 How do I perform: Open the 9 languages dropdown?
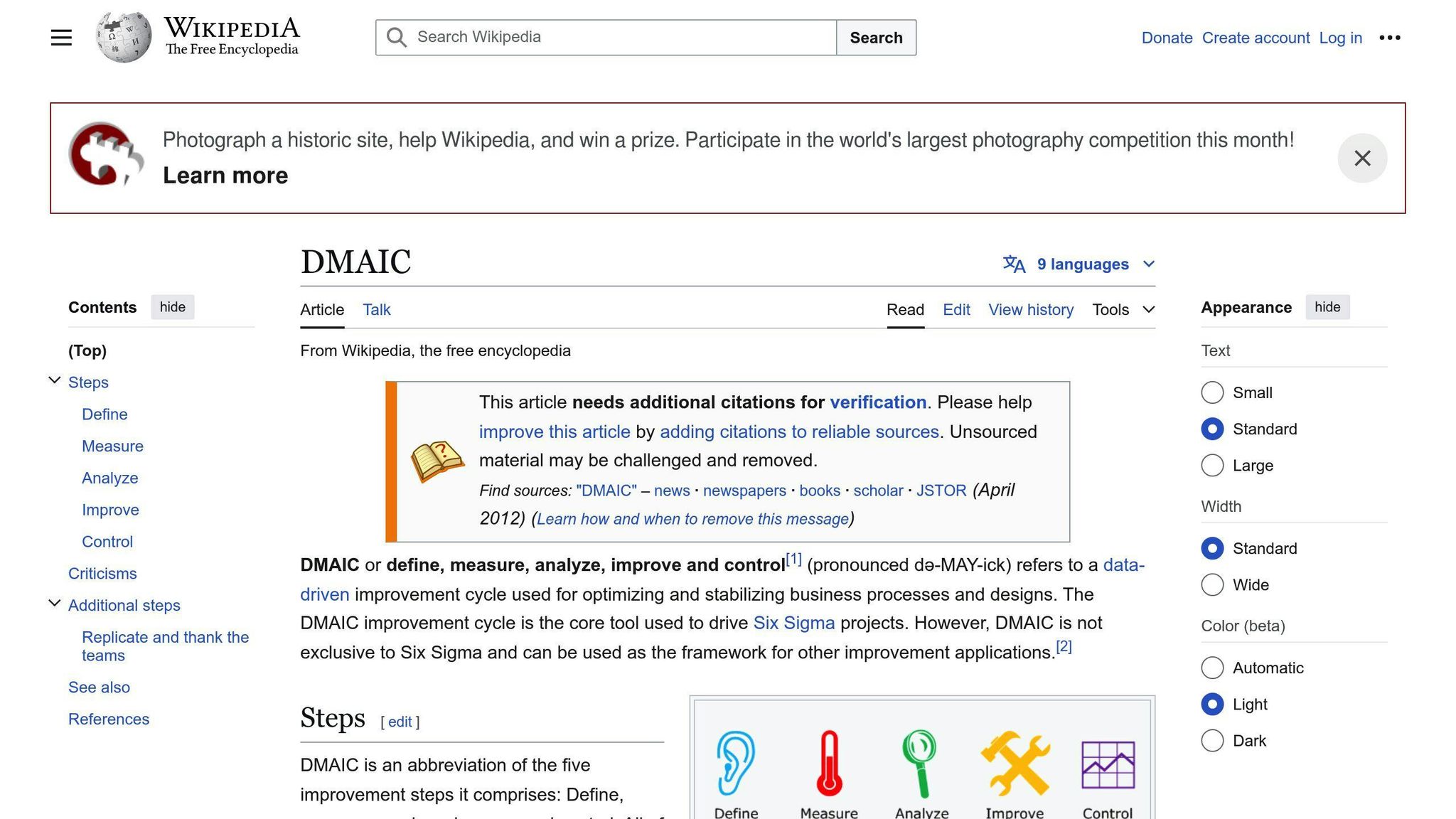click(1079, 264)
